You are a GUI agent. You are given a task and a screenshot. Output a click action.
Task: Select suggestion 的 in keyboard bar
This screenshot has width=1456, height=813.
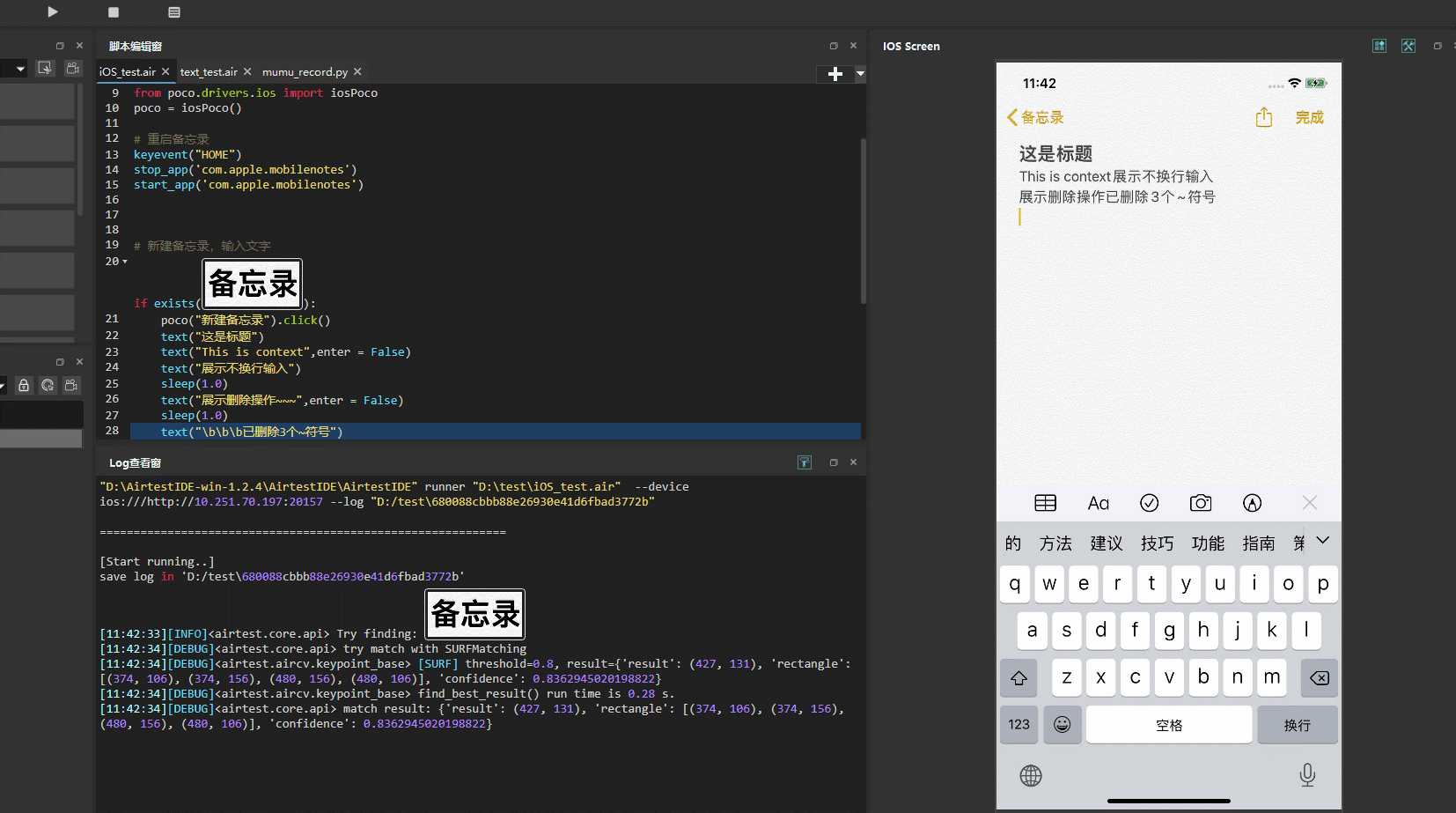click(x=1013, y=543)
